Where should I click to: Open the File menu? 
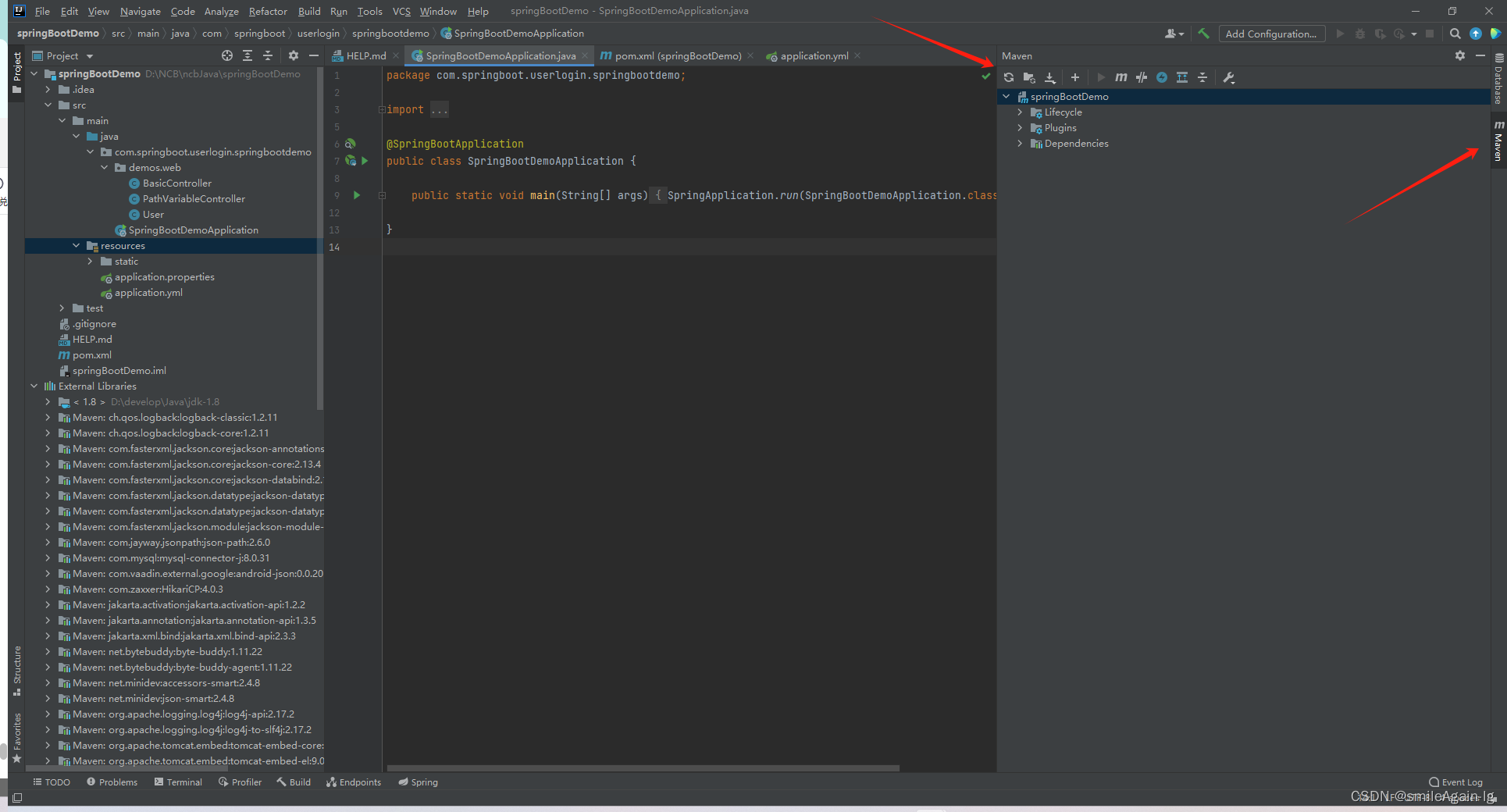[42, 11]
